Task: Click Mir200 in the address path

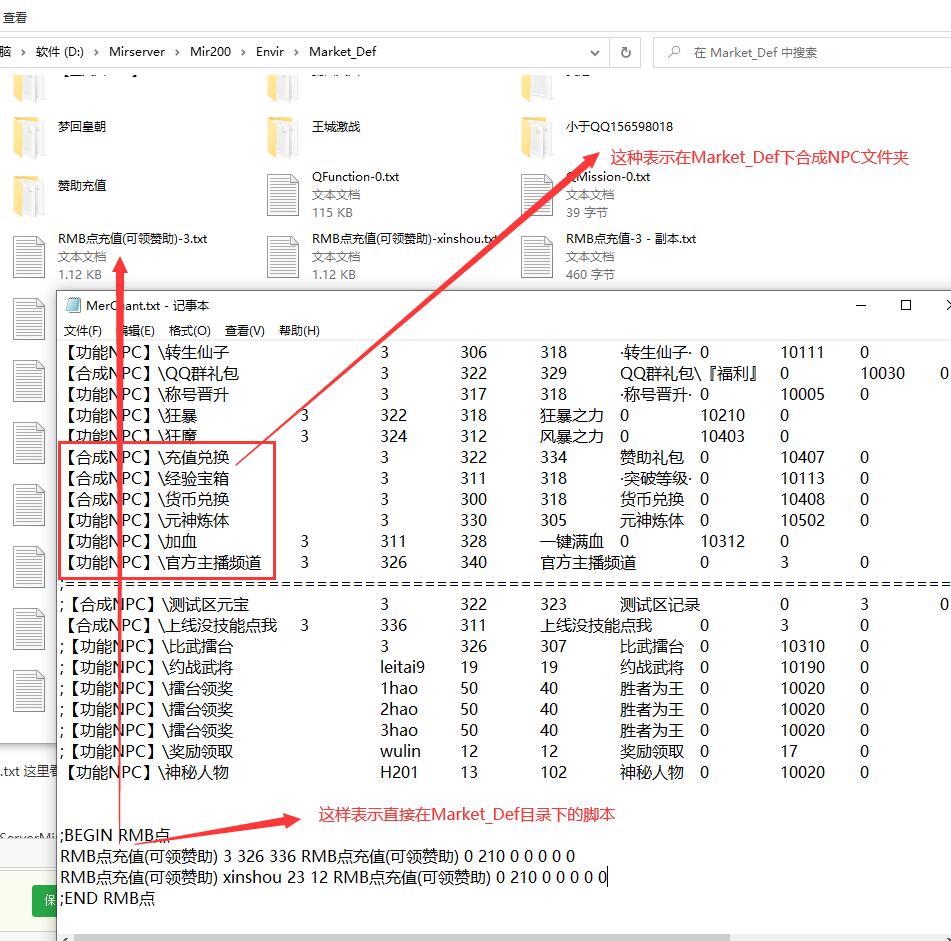Action: point(210,52)
